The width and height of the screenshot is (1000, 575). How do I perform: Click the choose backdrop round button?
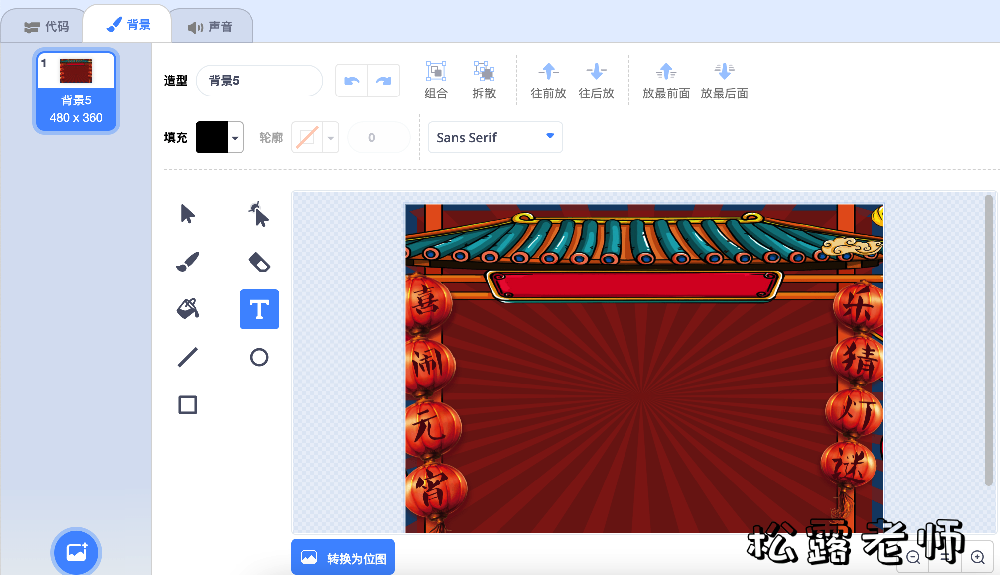tap(76, 552)
